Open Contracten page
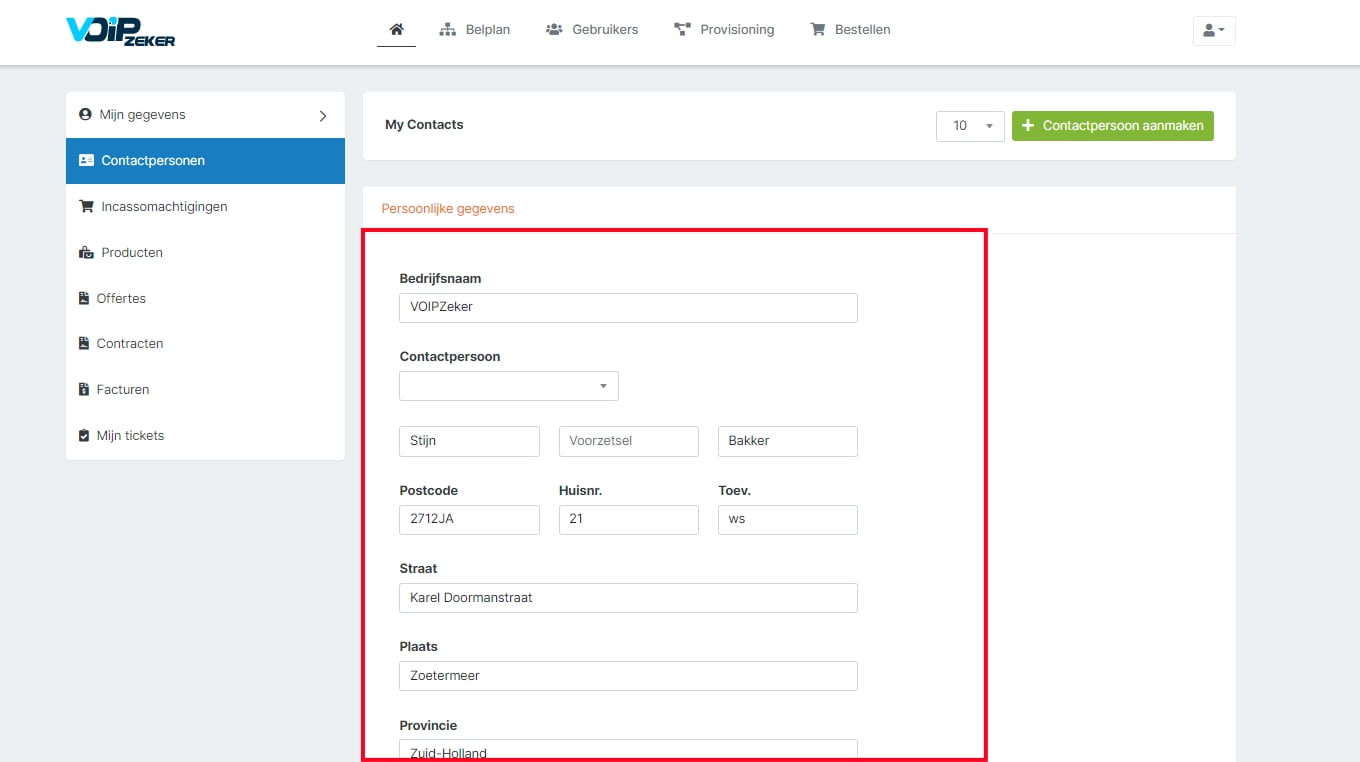Image resolution: width=1360 pixels, height=762 pixels. click(205, 344)
